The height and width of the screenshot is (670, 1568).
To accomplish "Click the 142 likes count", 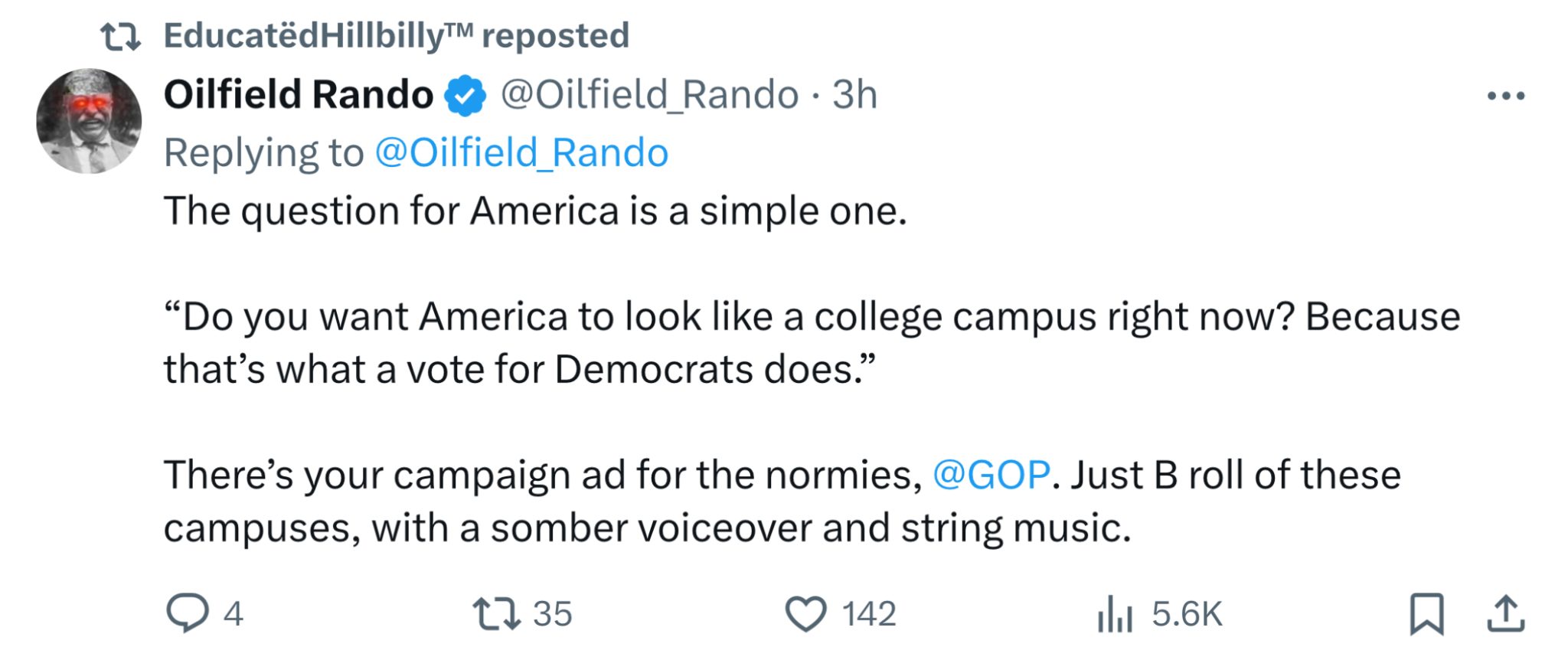I will click(x=869, y=614).
